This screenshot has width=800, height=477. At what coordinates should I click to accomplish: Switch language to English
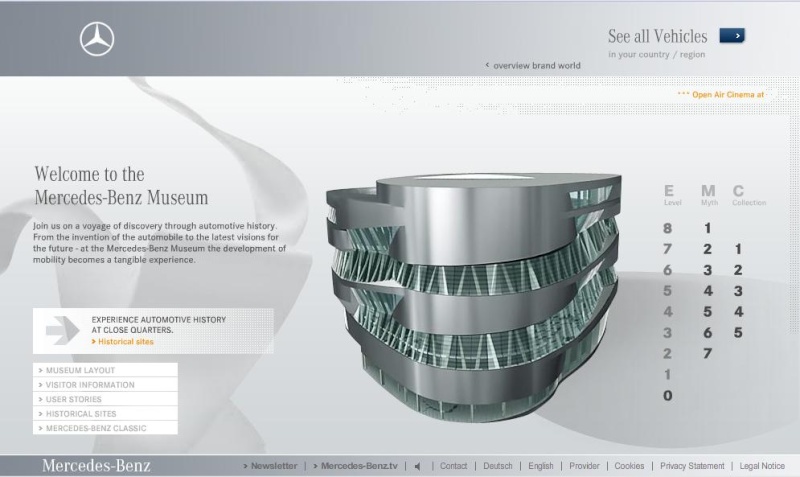point(541,466)
